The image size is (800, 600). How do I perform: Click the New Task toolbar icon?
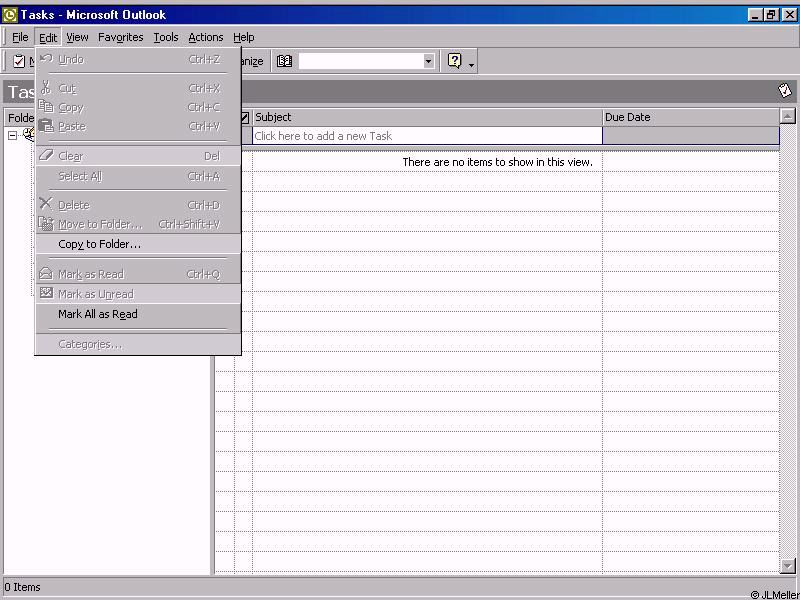click(19, 61)
